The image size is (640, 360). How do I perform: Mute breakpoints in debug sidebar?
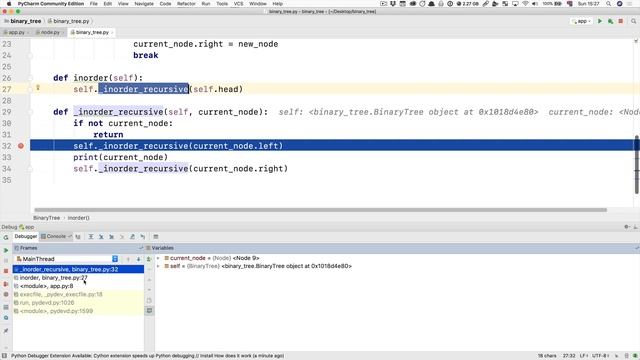pos(6,294)
